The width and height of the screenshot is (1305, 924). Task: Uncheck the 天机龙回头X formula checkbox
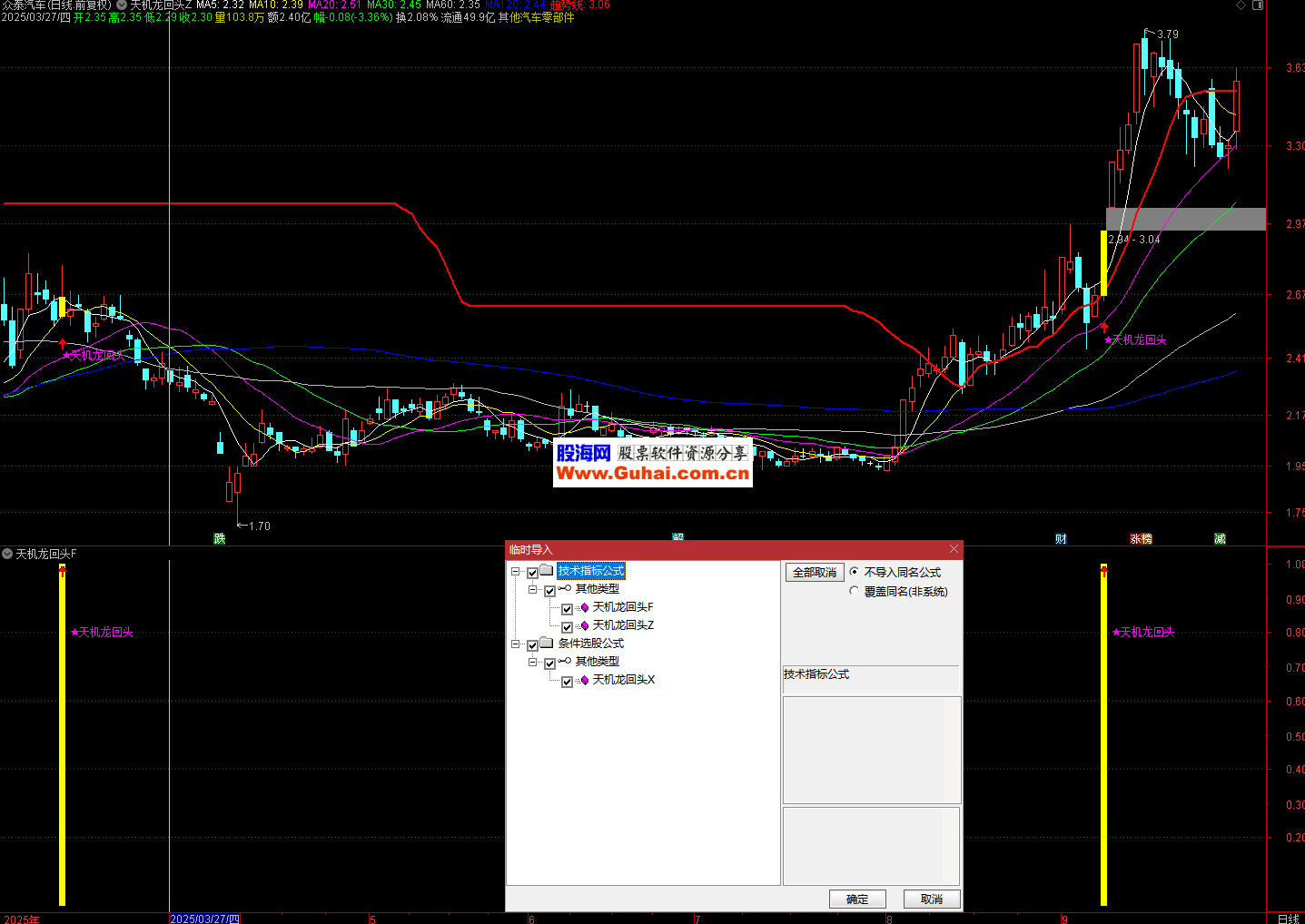tap(567, 682)
